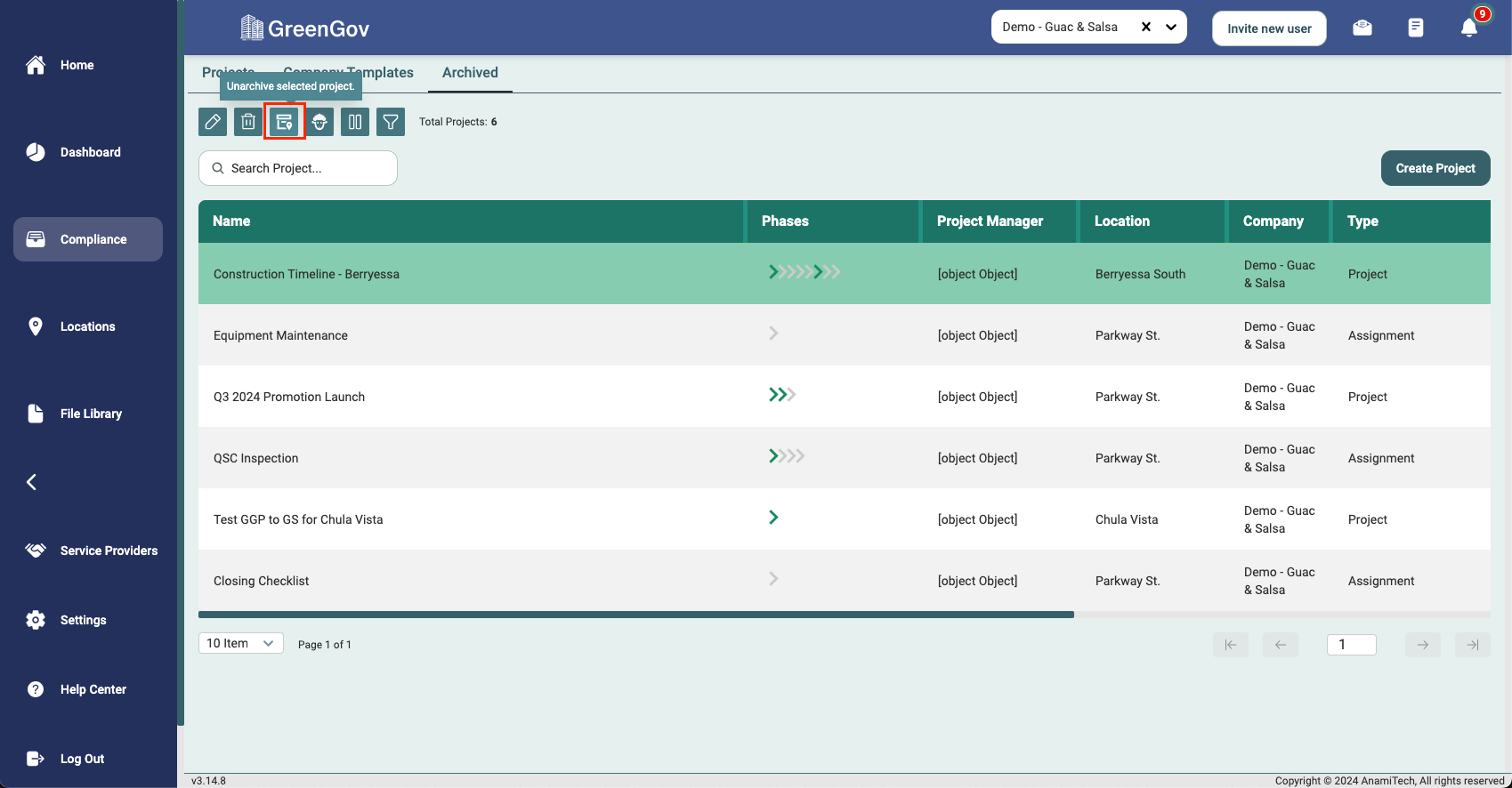Viewport: 1512px width, 788px height.
Task: Click the Create Project button
Action: 1435,168
